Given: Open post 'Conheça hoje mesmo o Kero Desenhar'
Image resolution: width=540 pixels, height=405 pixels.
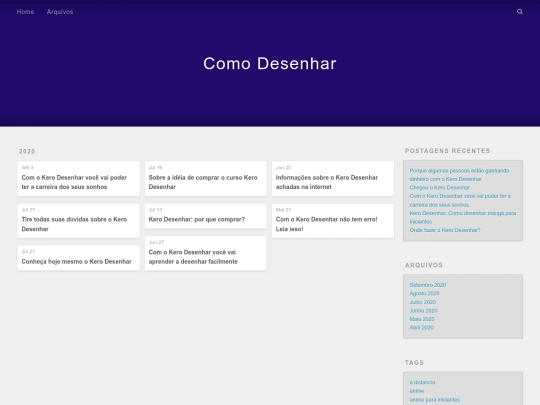Looking at the screenshot, I should [79, 258].
